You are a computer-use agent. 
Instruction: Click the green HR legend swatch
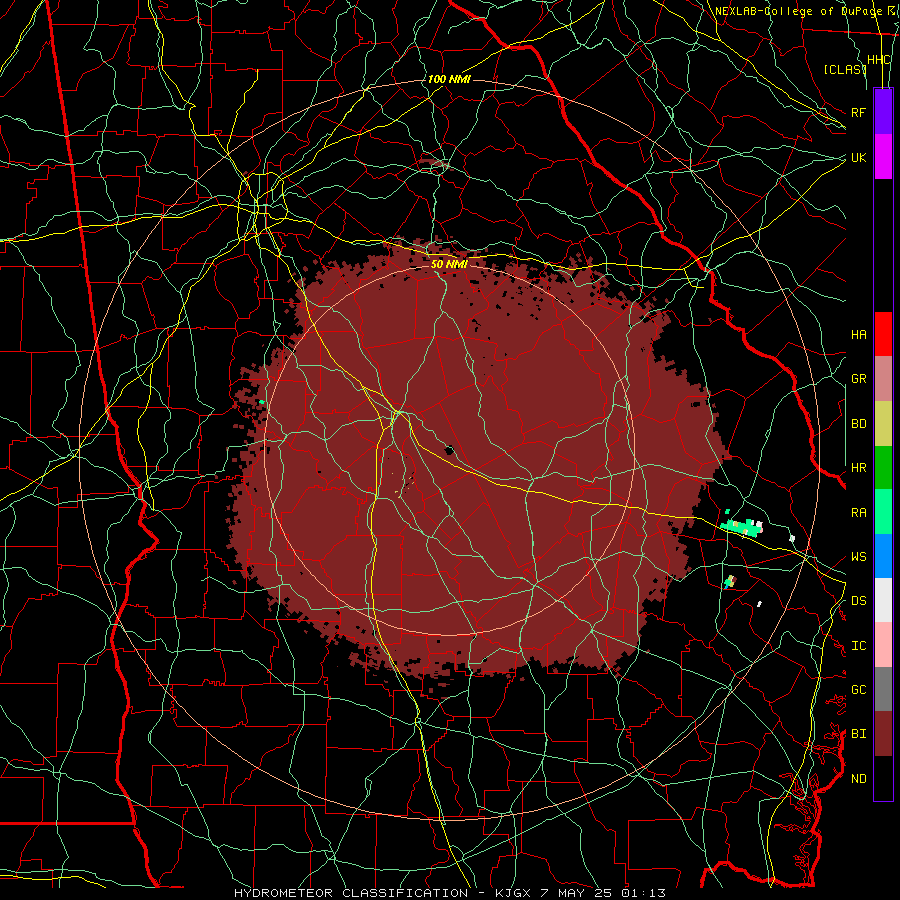pyautogui.click(x=883, y=467)
